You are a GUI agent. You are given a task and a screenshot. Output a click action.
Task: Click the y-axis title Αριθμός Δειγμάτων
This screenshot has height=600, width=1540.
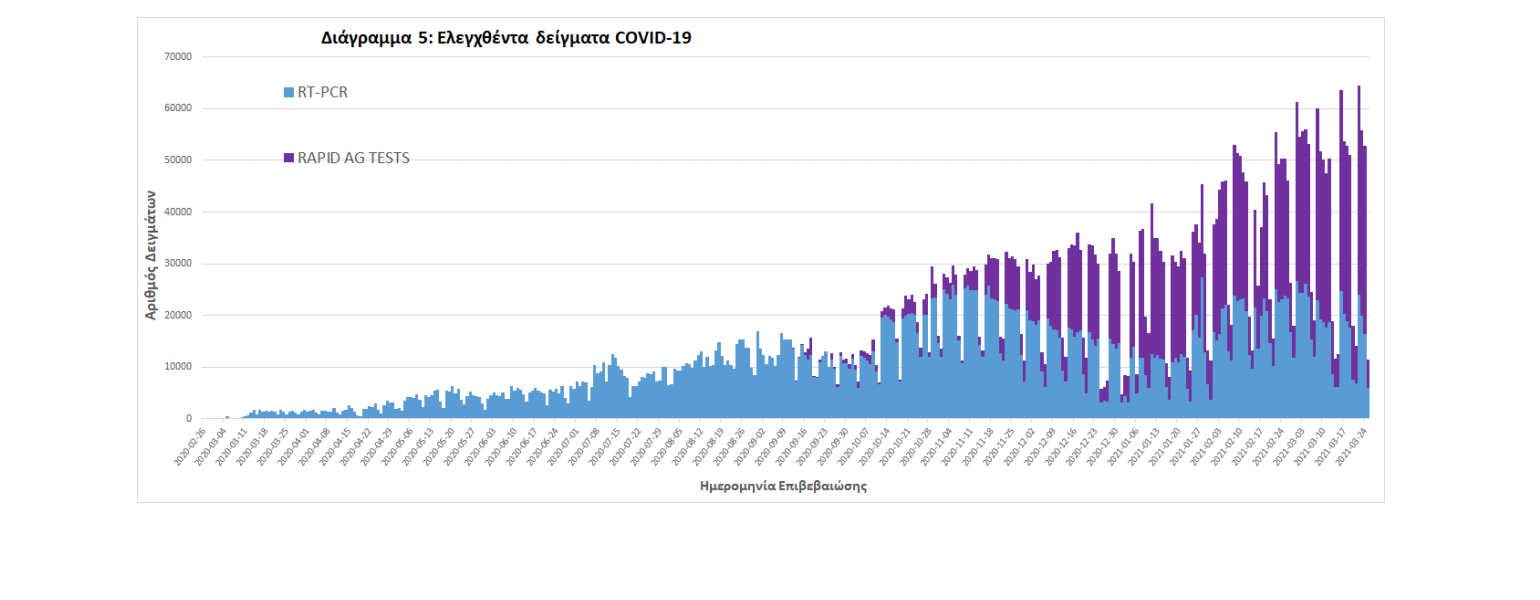click(x=151, y=253)
